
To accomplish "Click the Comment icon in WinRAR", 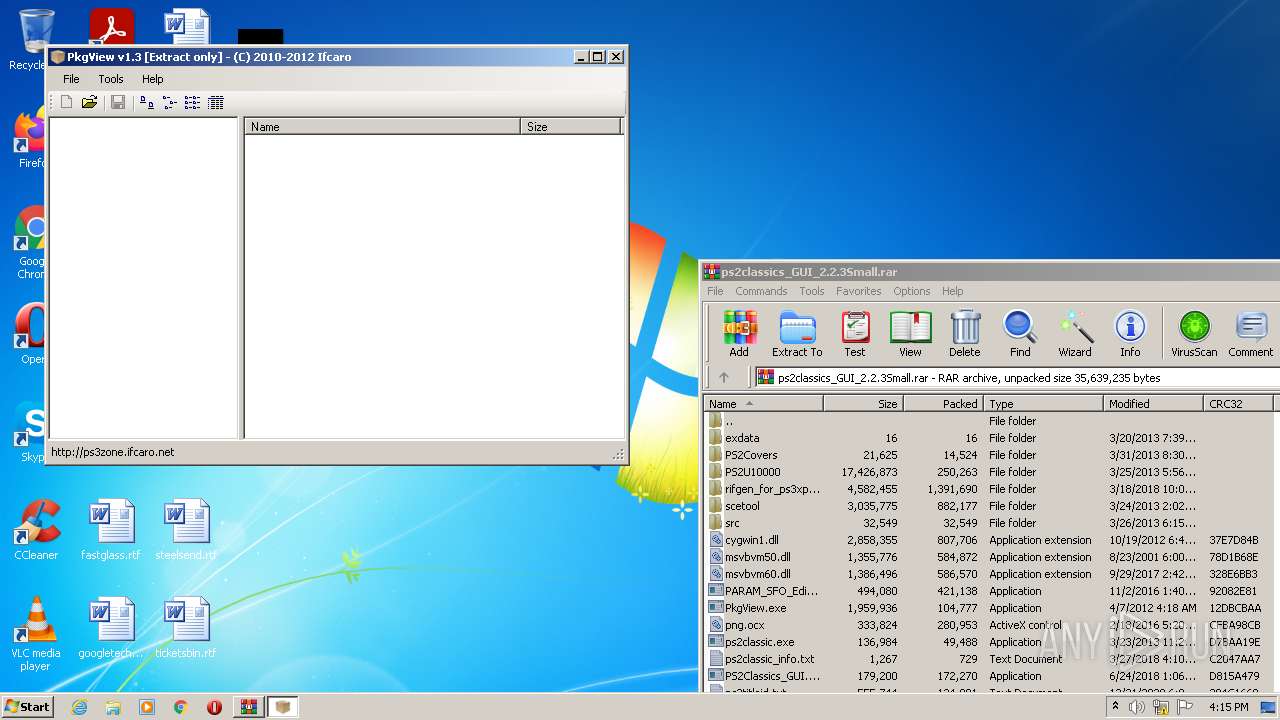I will click(x=1251, y=333).
